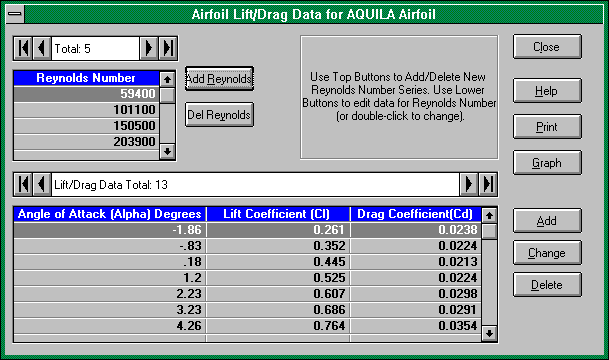
Task: Click the Del Reynolds button
Action: [219, 115]
